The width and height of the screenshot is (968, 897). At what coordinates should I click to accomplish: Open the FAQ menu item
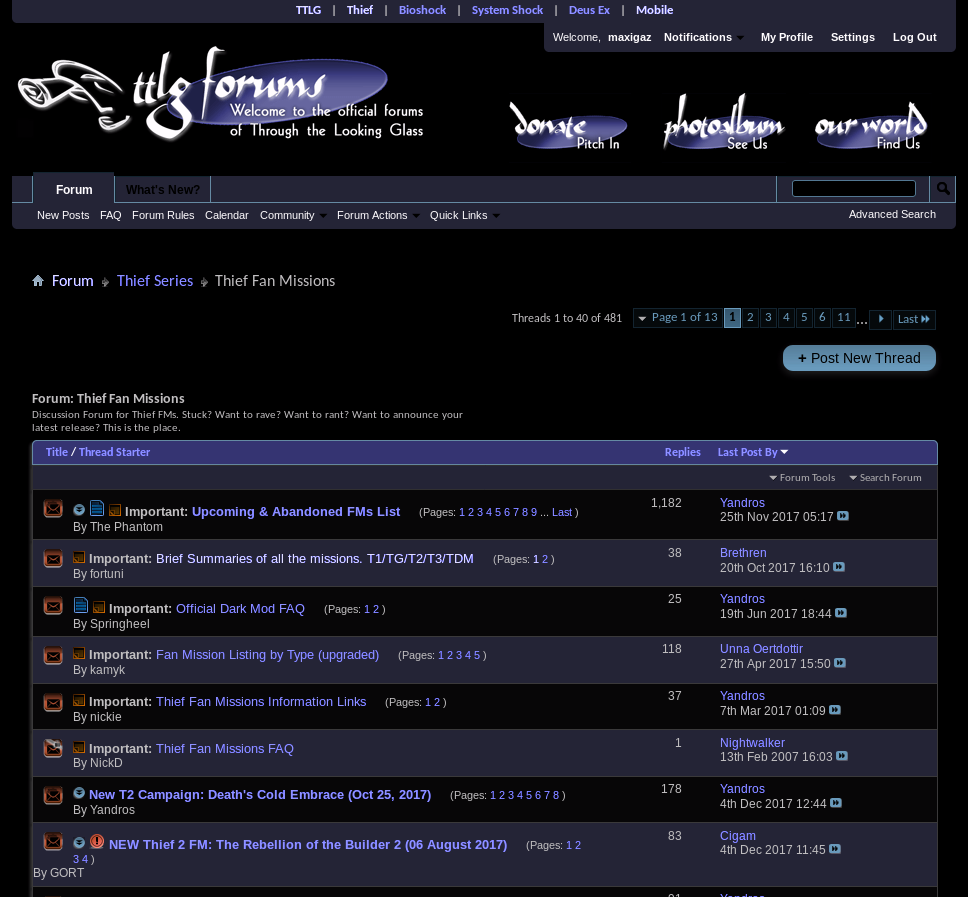pos(111,215)
